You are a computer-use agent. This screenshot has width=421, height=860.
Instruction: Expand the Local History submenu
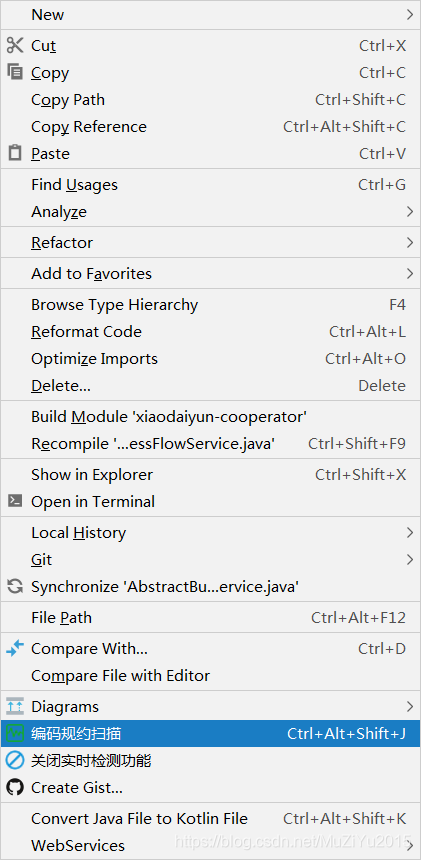210,532
